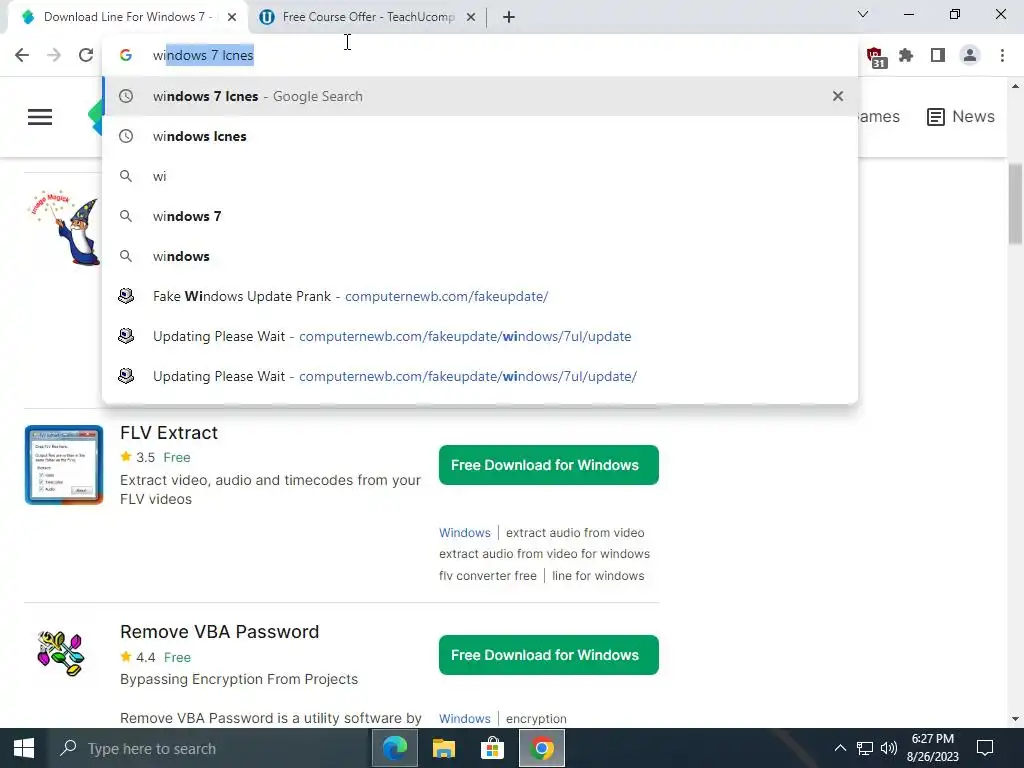Open the tab search chevron in the title bar
The image size is (1024, 768).
[863, 14]
